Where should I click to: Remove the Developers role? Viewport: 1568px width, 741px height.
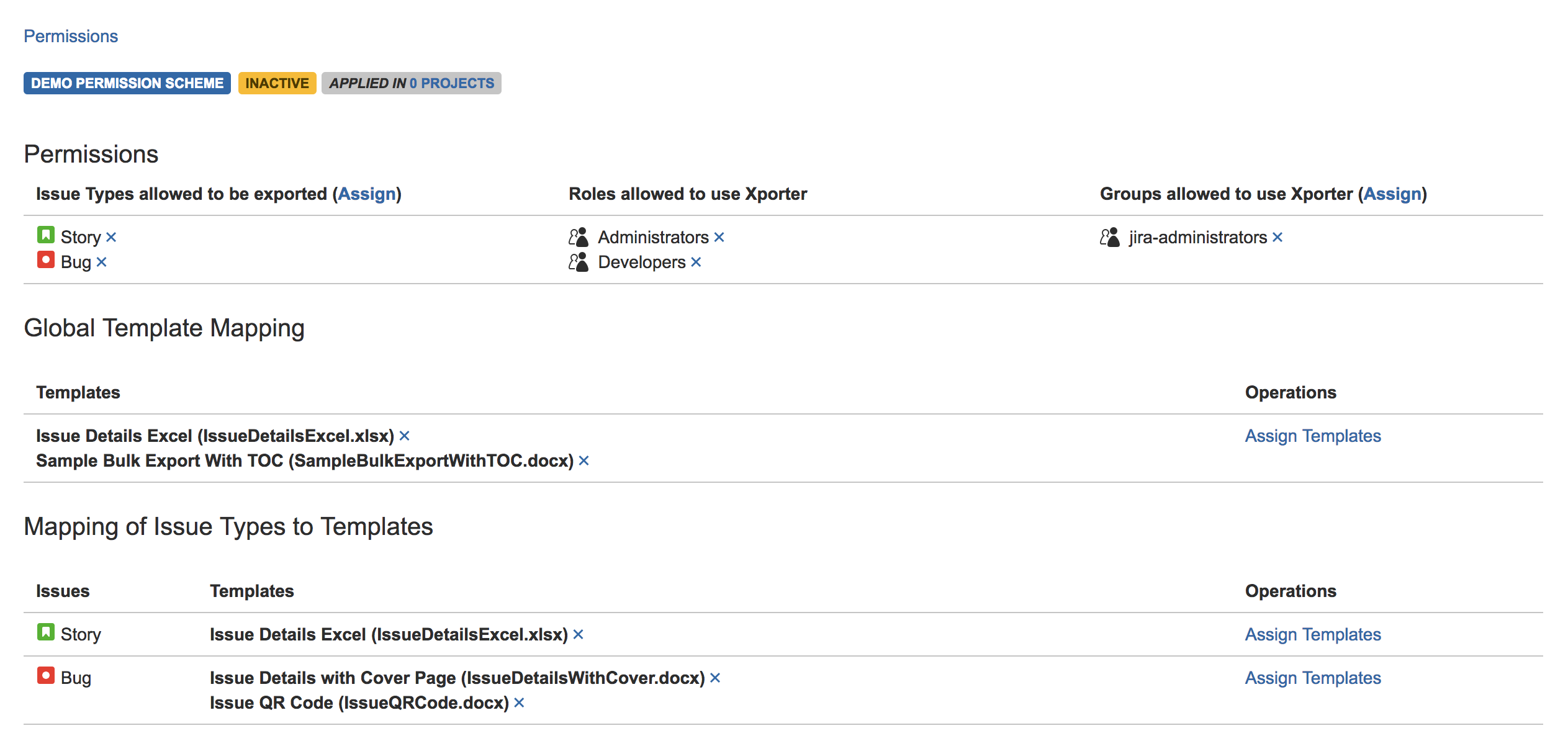pyautogui.click(x=696, y=263)
